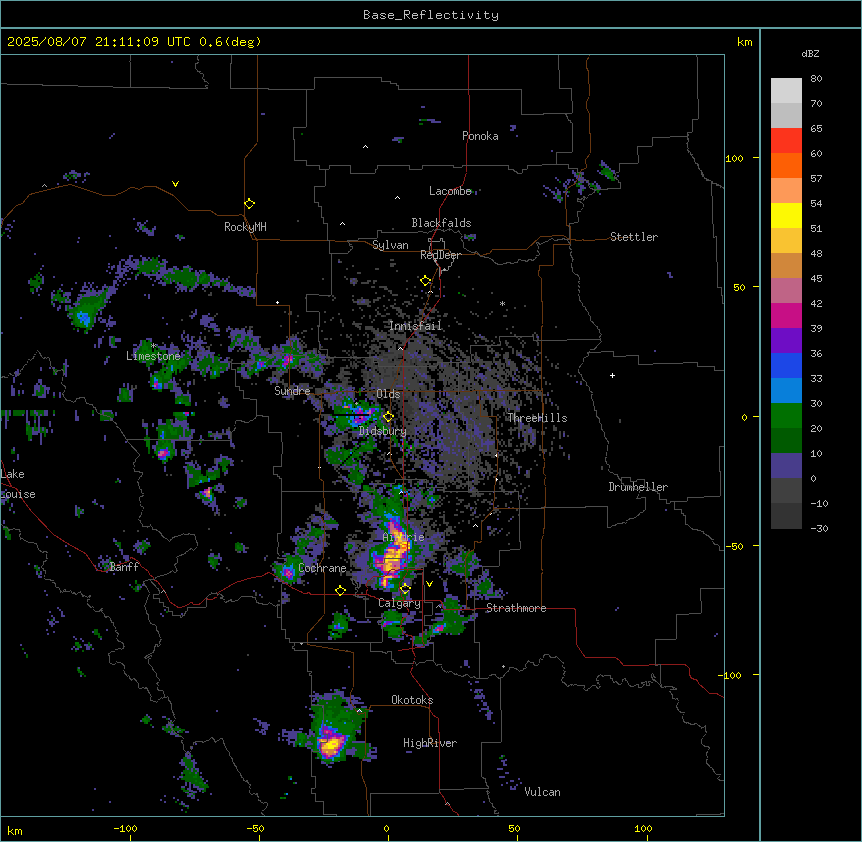The image size is (862, 842).
Task: Click the yellow V marker east of Calgary
Action: point(429,584)
